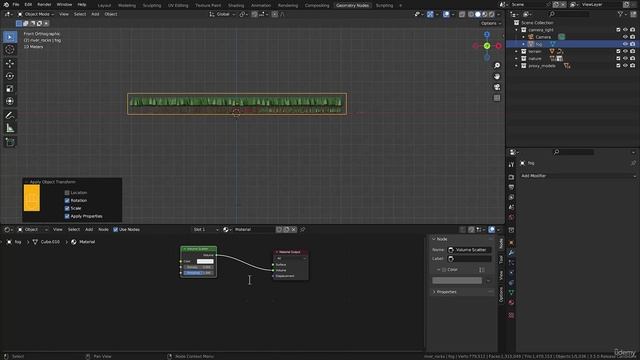Open the node editor Add menu

coord(89,229)
